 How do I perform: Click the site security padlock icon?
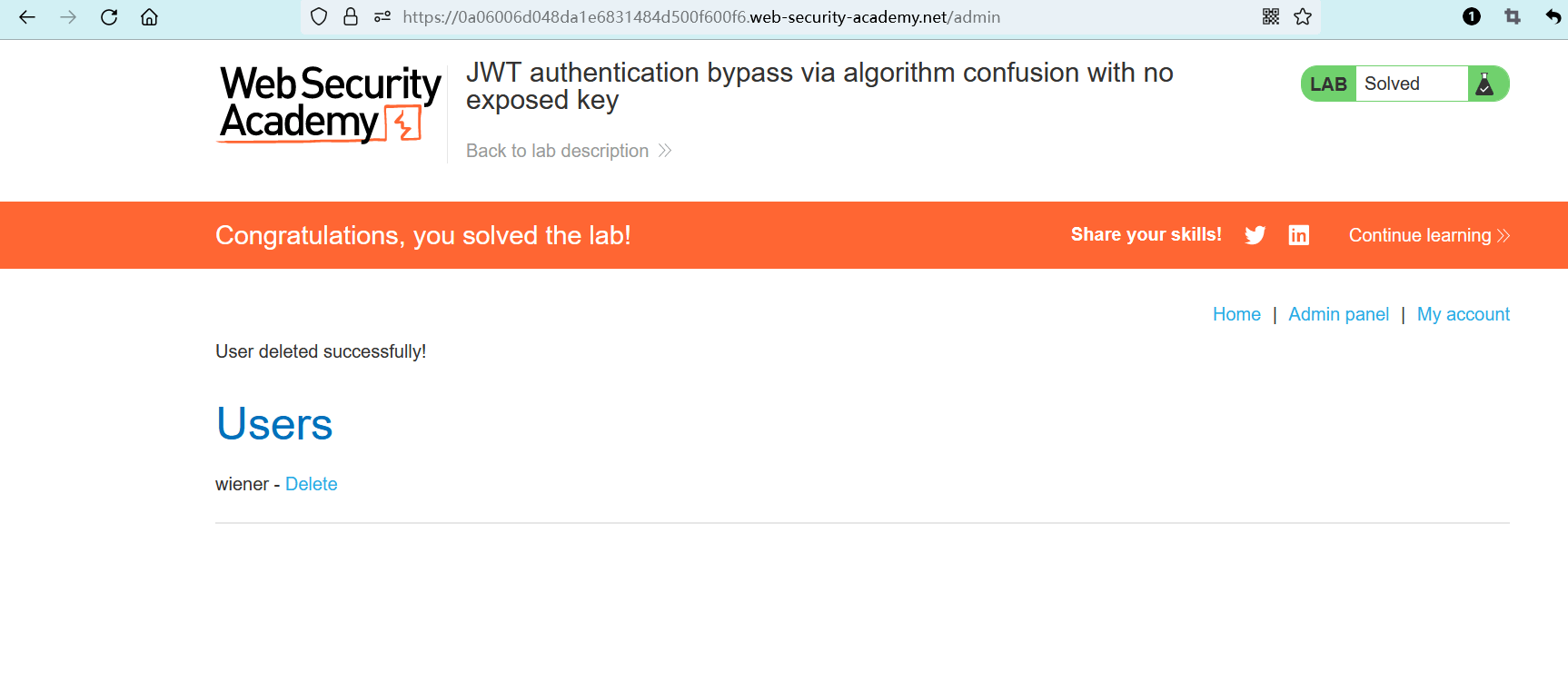[351, 17]
